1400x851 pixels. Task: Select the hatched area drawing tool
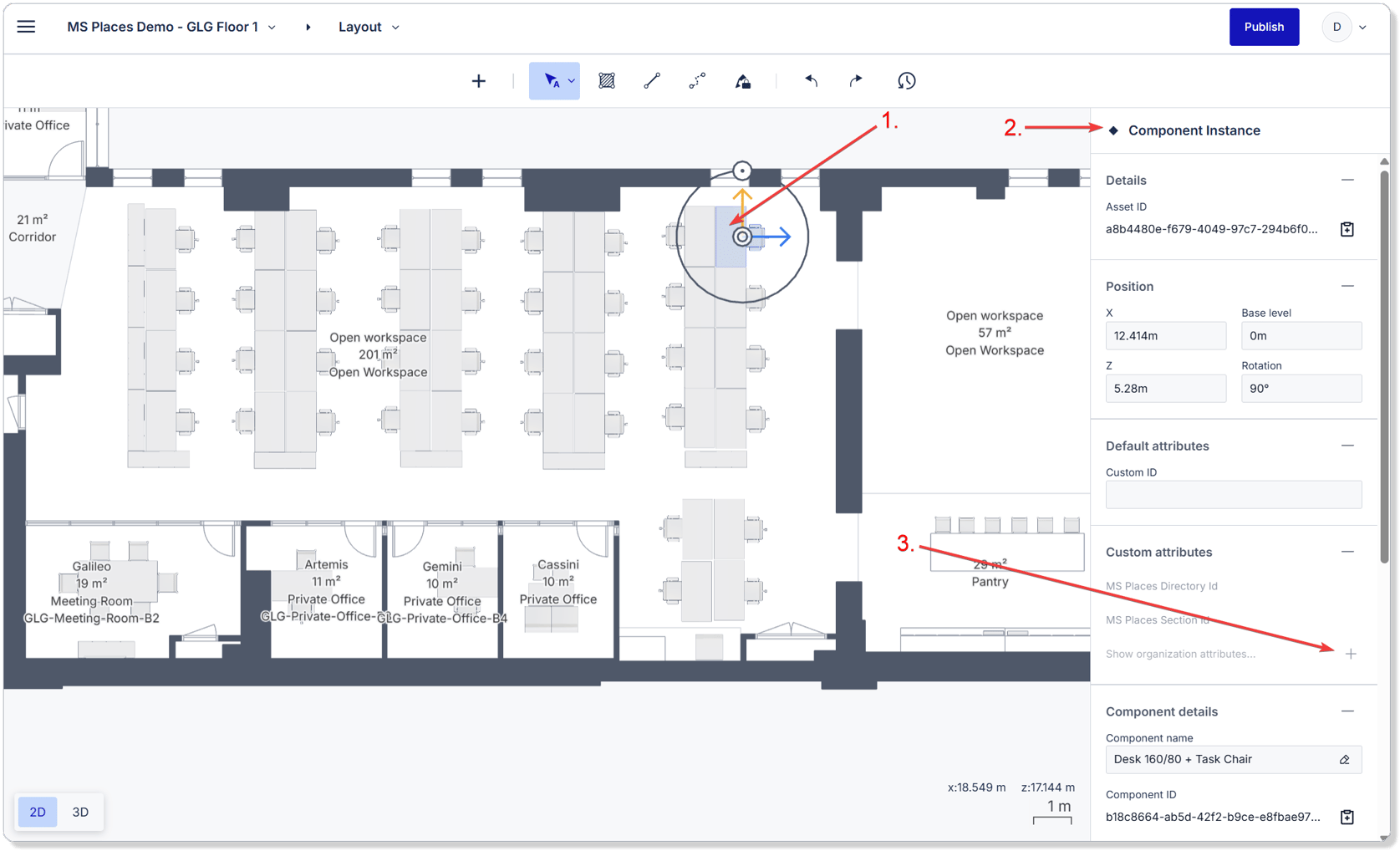(x=607, y=81)
